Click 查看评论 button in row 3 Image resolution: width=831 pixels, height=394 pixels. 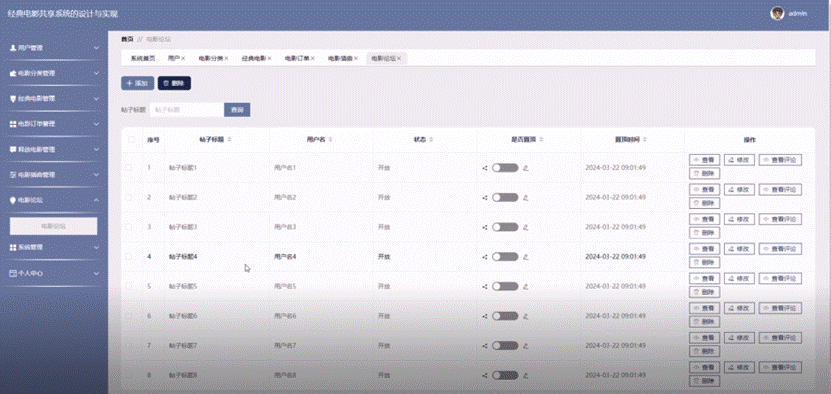pyautogui.click(x=780, y=219)
